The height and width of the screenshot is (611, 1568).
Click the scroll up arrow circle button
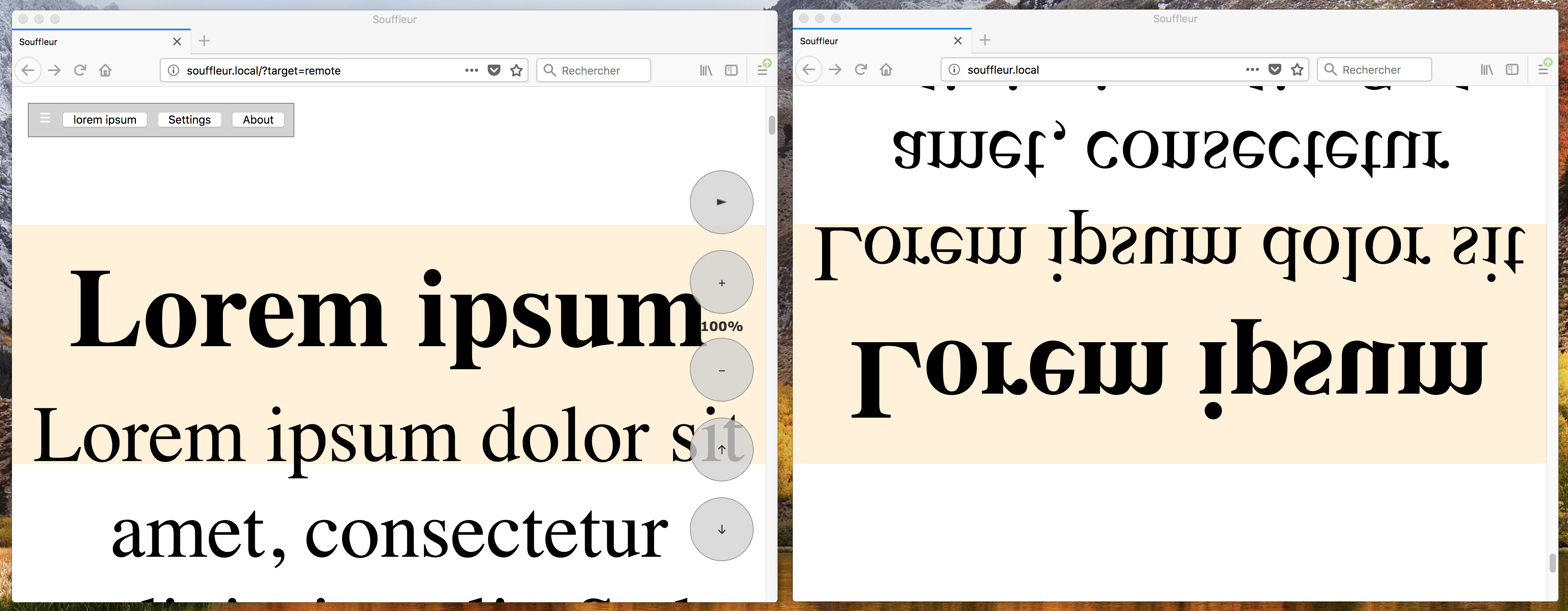[x=721, y=449]
